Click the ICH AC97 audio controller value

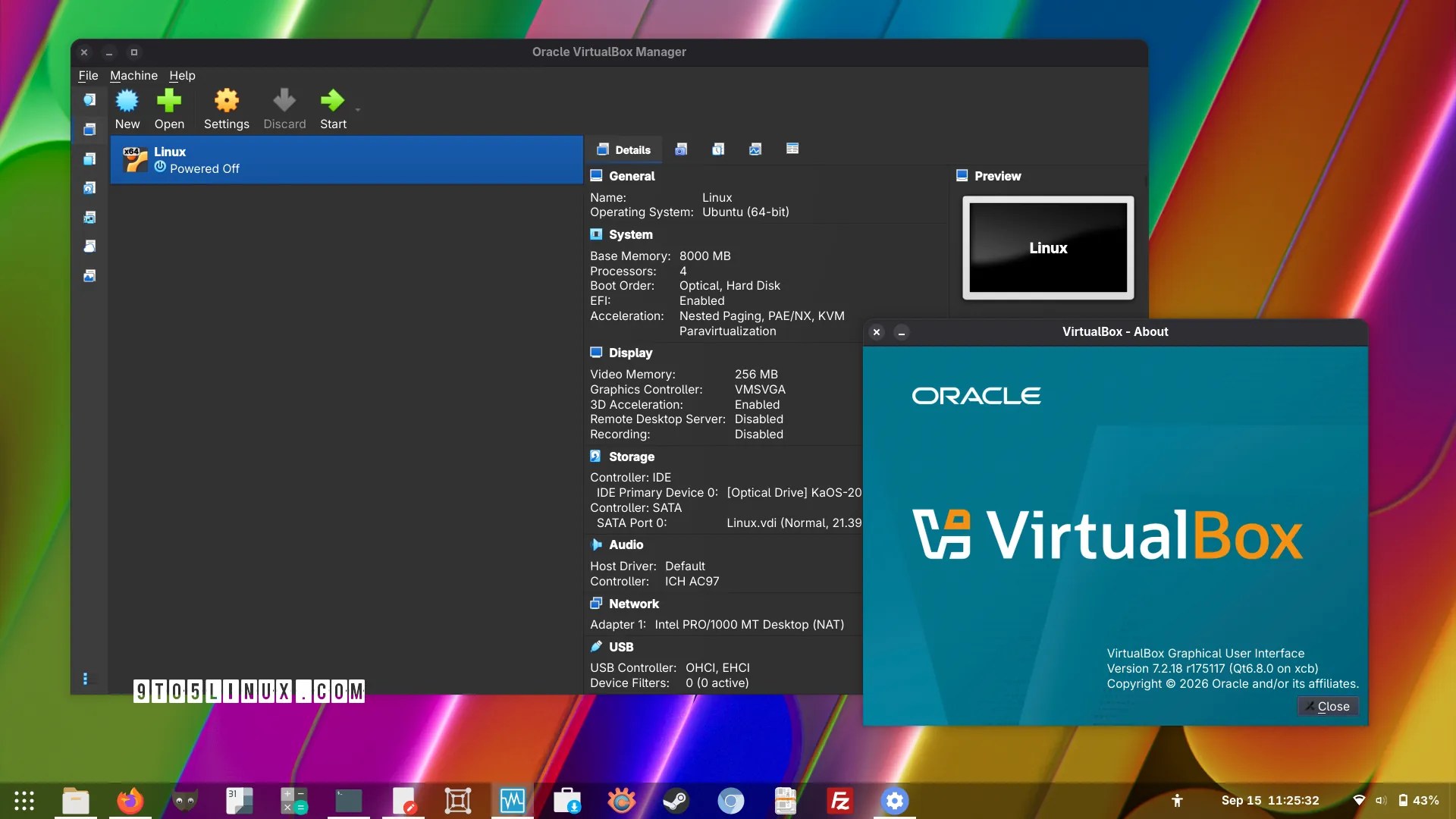(692, 582)
